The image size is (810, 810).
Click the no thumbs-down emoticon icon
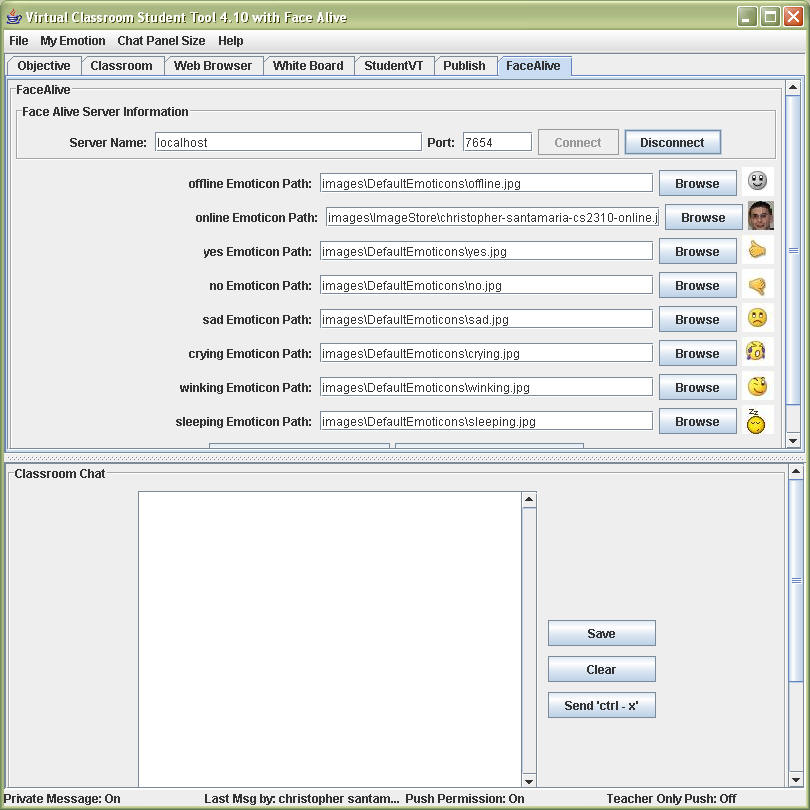757,286
